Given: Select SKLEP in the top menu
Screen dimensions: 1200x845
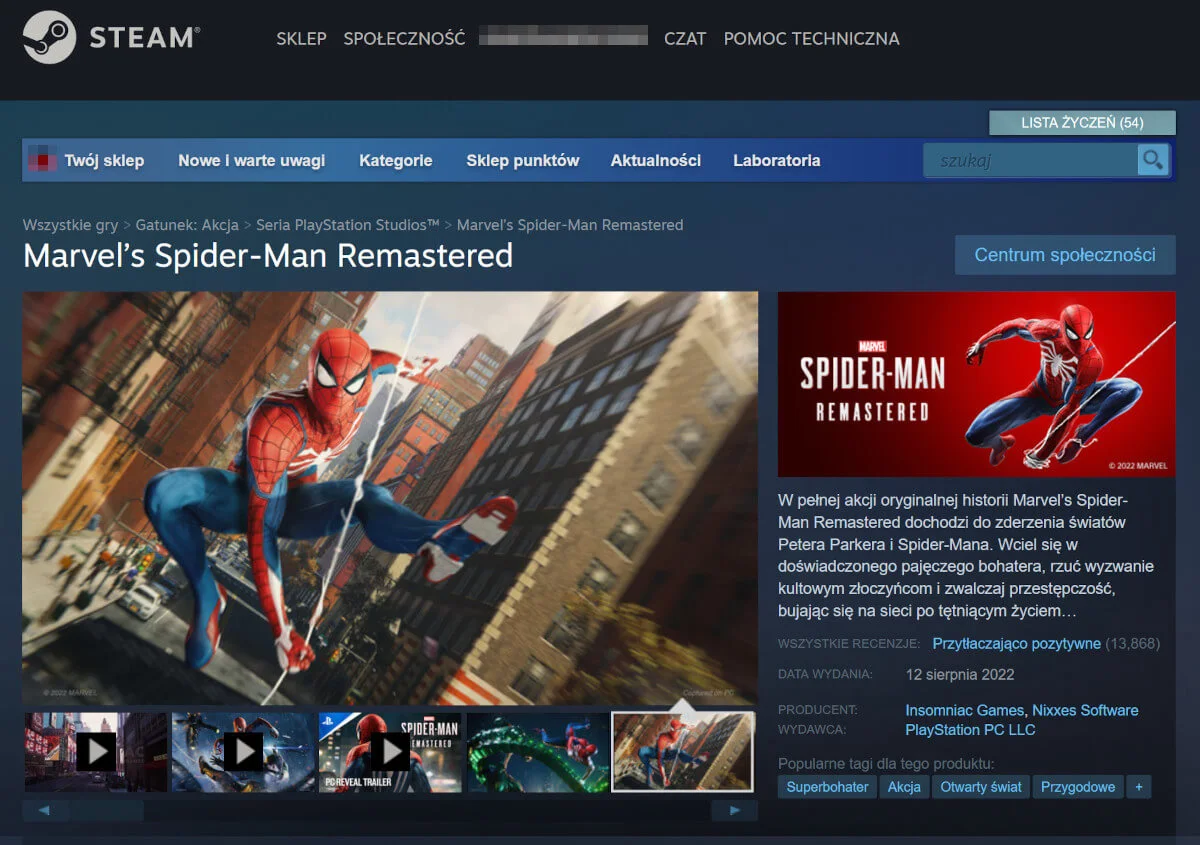Looking at the screenshot, I should (301, 38).
